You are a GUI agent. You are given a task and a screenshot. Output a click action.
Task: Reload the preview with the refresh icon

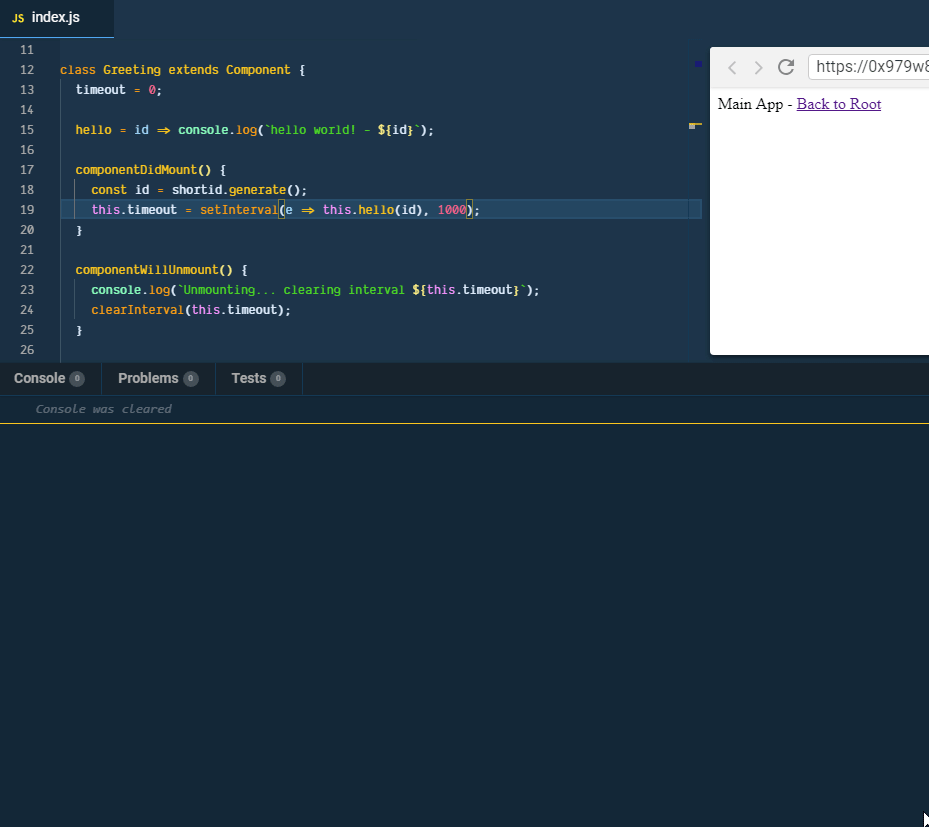pyautogui.click(x=786, y=67)
